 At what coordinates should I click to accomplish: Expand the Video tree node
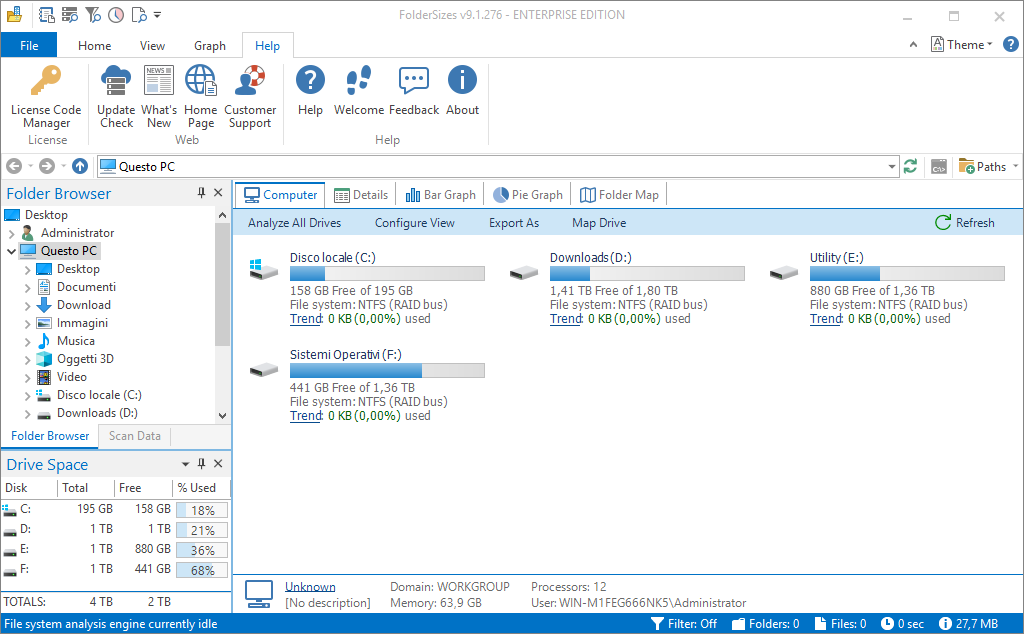[x=27, y=377]
